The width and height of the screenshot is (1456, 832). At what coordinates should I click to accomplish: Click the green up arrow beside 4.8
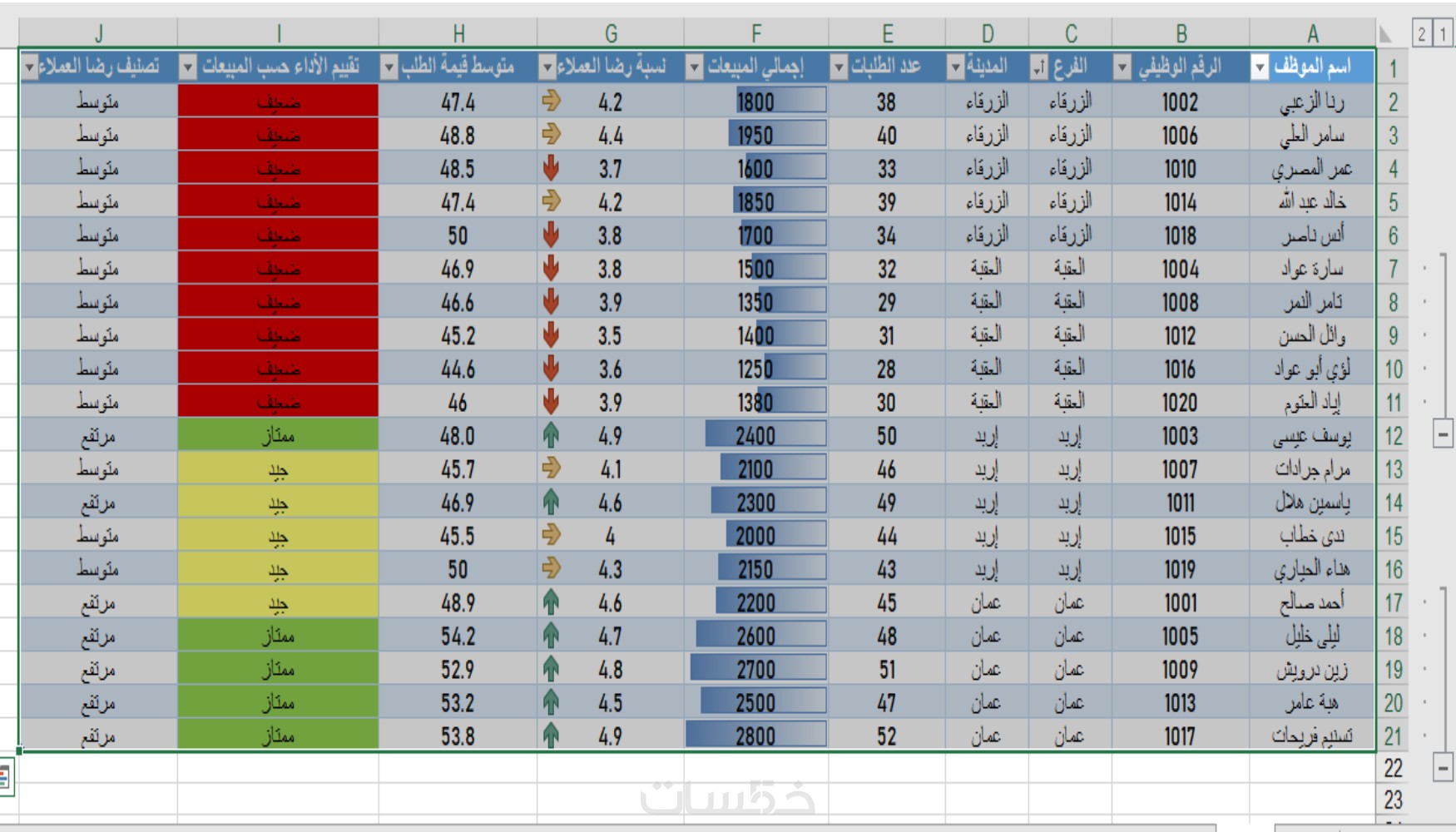(x=551, y=669)
